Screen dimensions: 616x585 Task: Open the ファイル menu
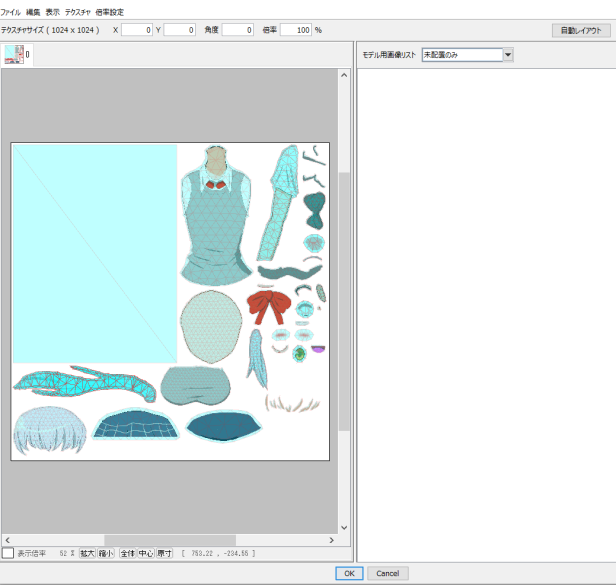[x=10, y=12]
